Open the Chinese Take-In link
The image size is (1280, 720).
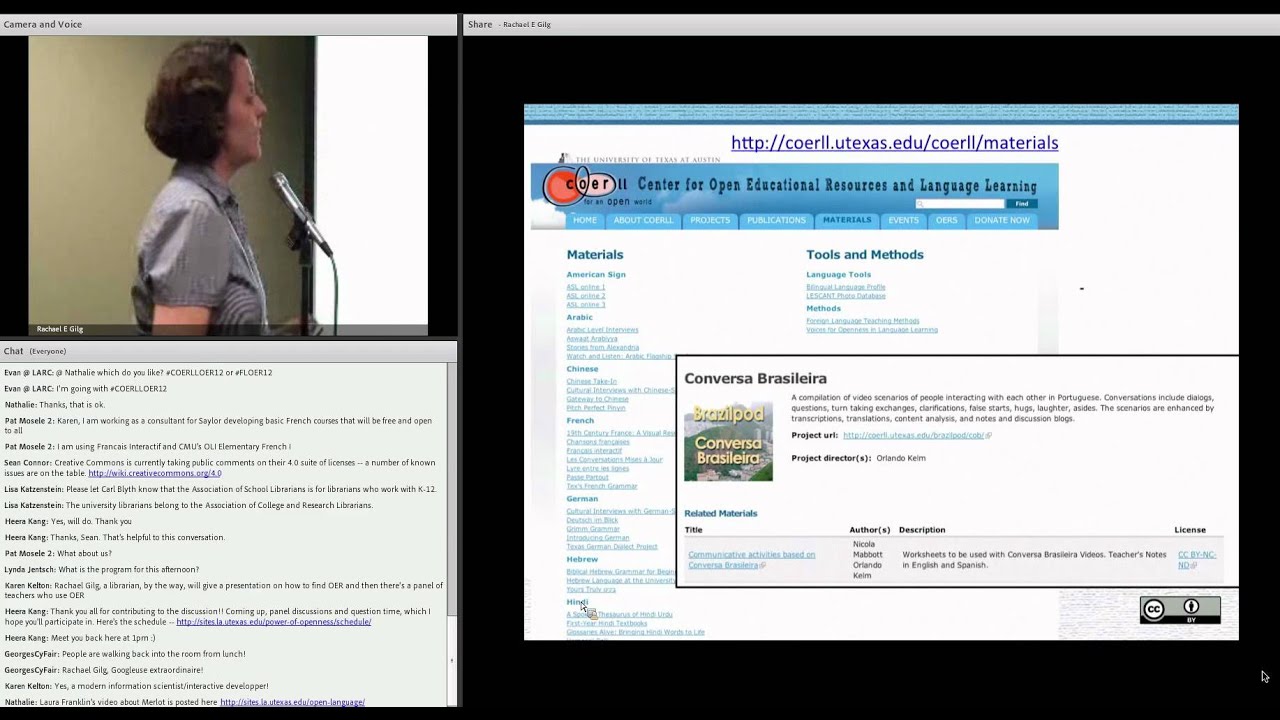592,381
